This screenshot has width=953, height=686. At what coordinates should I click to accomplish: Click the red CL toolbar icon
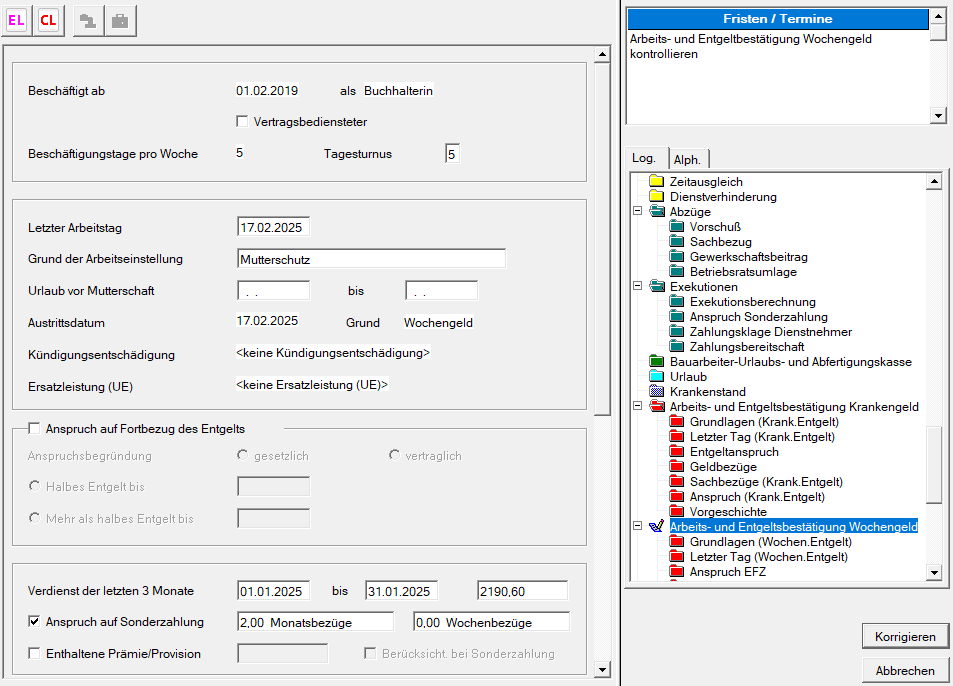(x=48, y=20)
